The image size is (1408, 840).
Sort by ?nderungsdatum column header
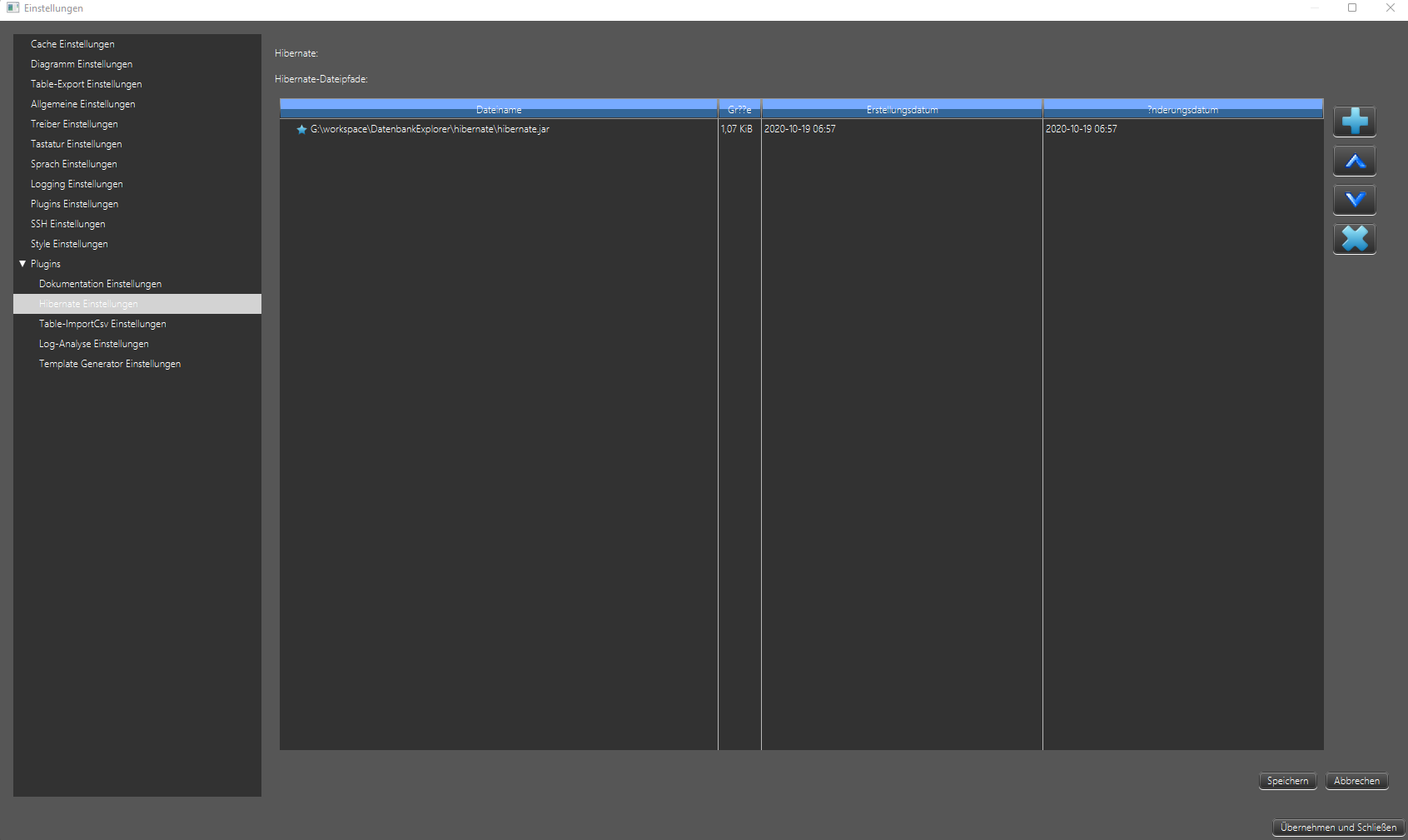pyautogui.click(x=1182, y=109)
